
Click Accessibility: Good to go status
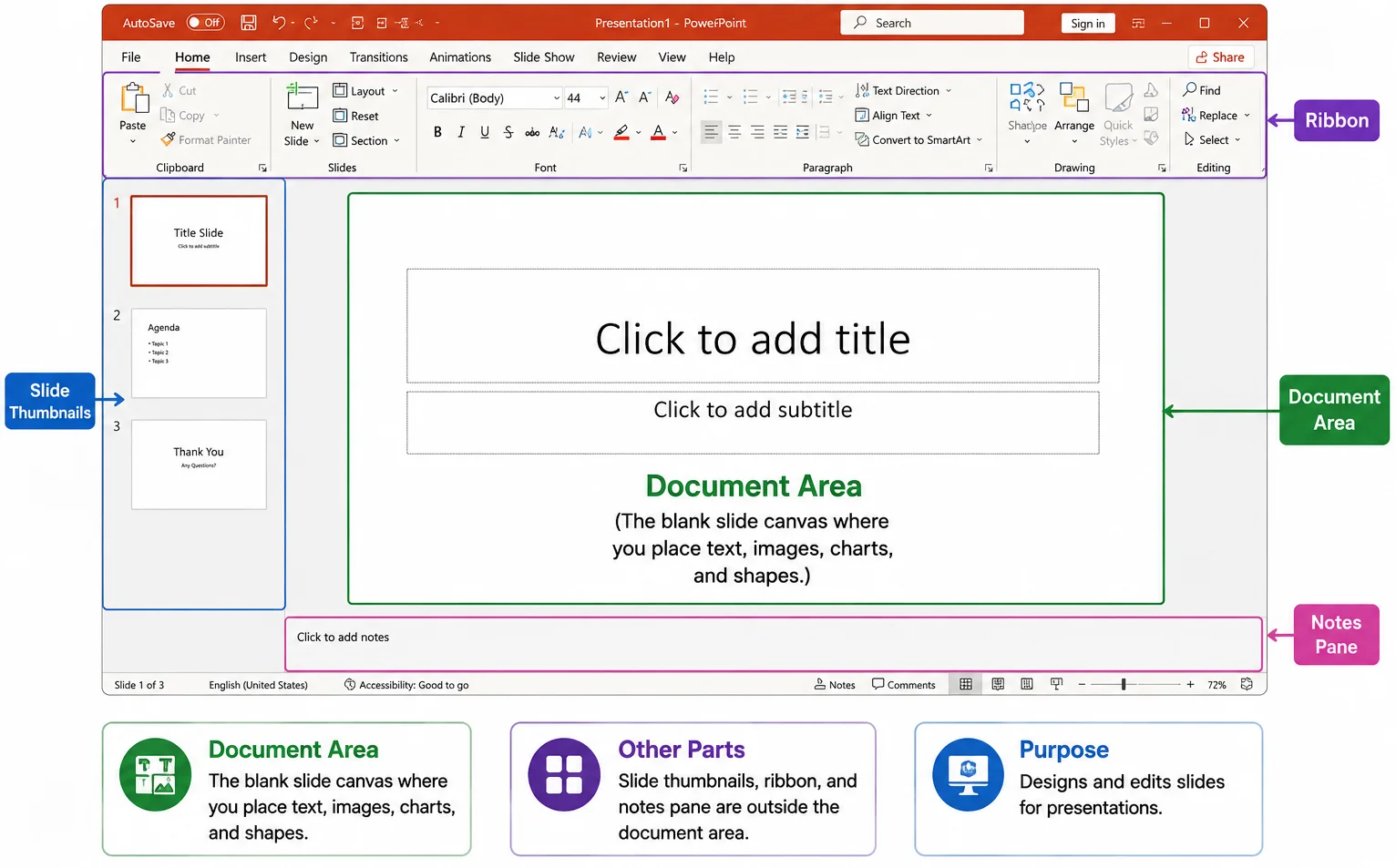[406, 685]
